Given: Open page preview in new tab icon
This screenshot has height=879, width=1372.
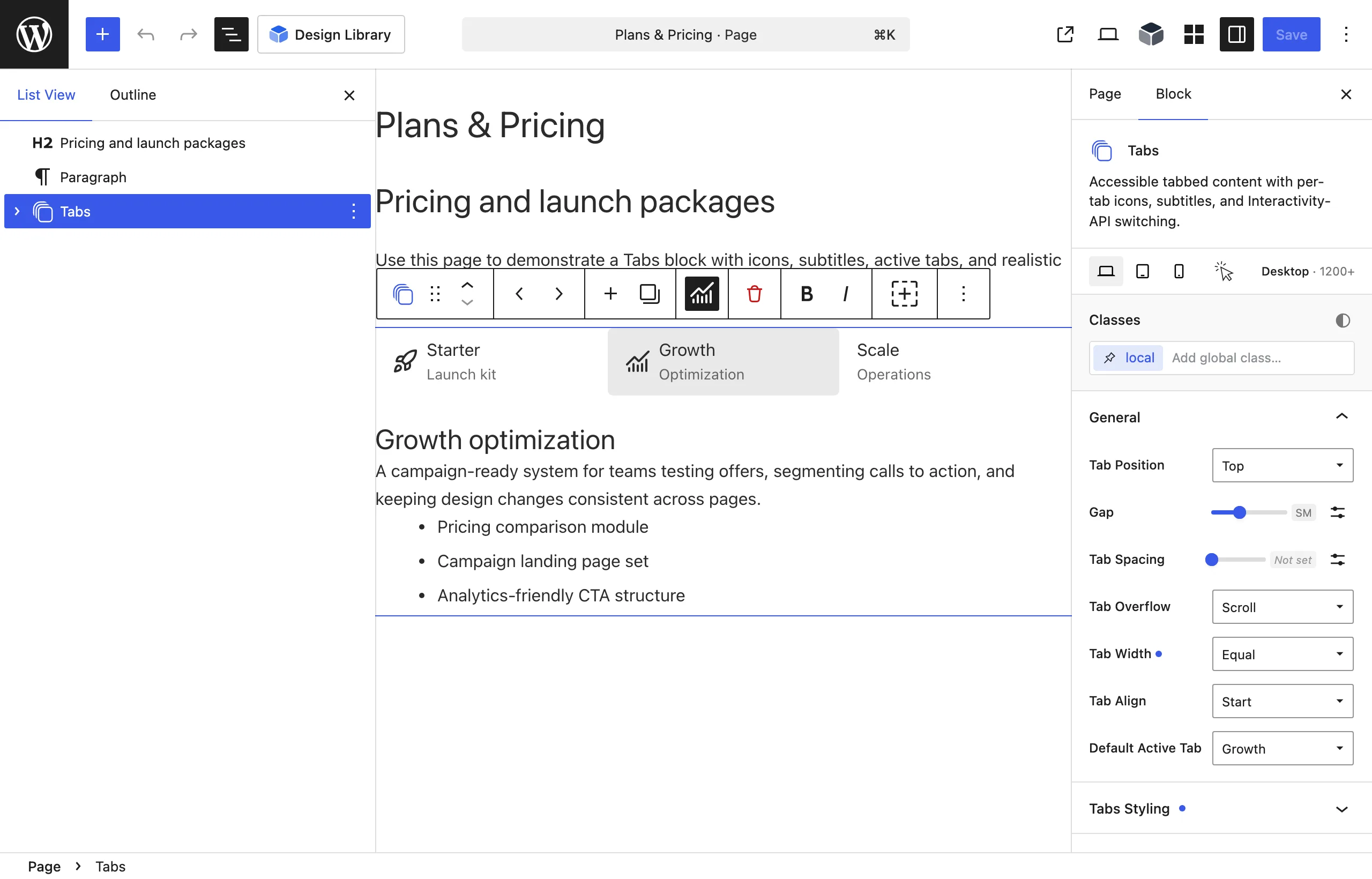Looking at the screenshot, I should (x=1065, y=34).
